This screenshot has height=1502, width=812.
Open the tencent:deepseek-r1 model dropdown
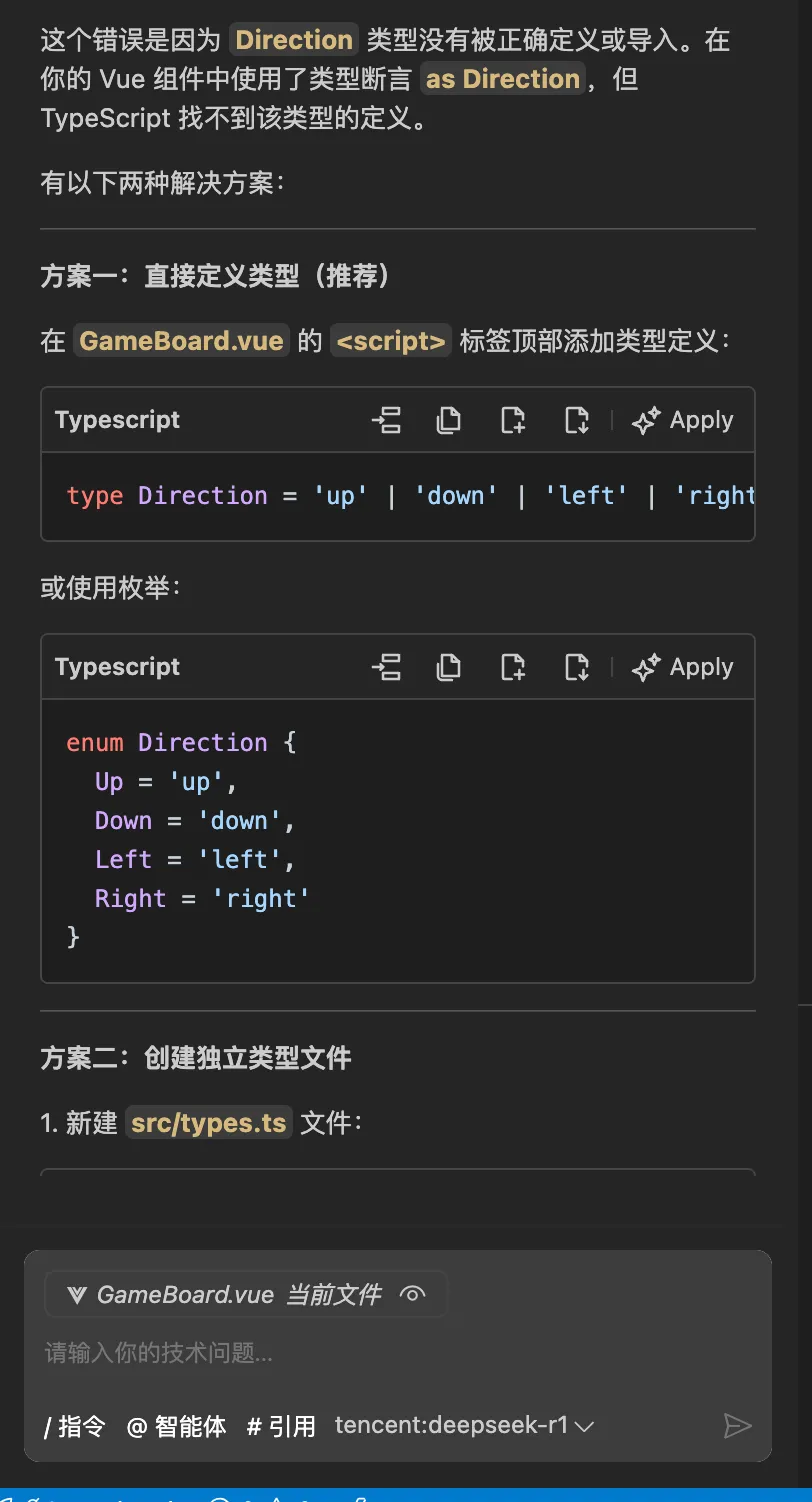point(465,1426)
